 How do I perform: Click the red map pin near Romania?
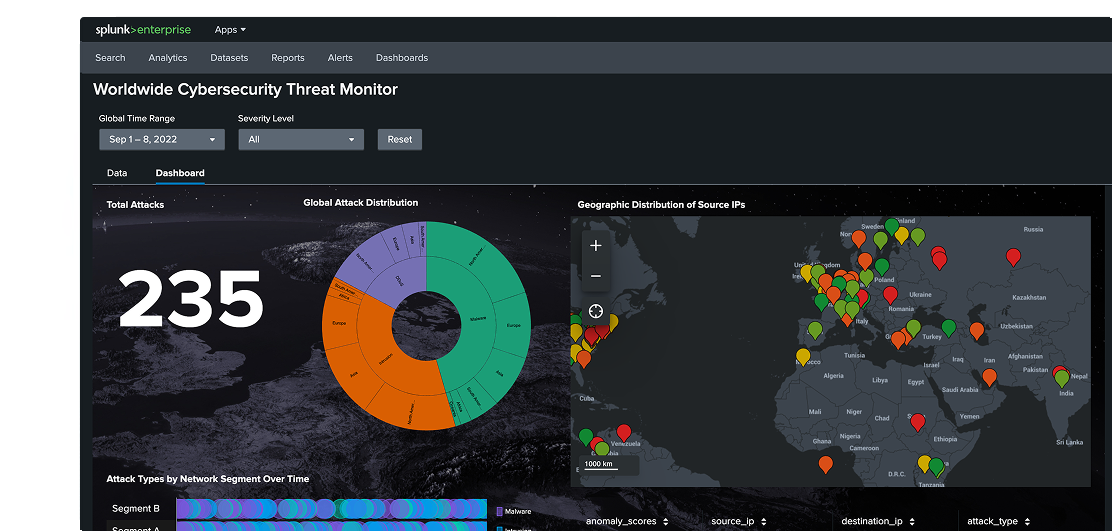(x=890, y=294)
